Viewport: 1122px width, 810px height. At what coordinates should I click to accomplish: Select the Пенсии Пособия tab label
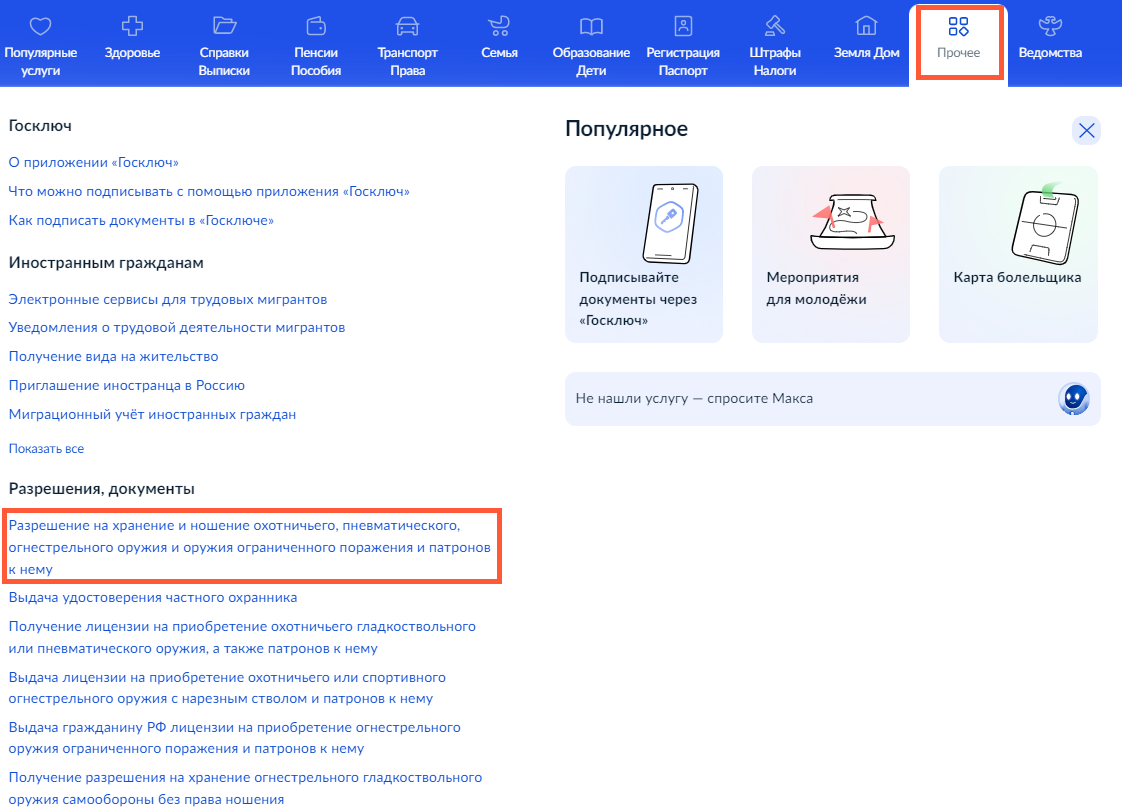(316, 62)
